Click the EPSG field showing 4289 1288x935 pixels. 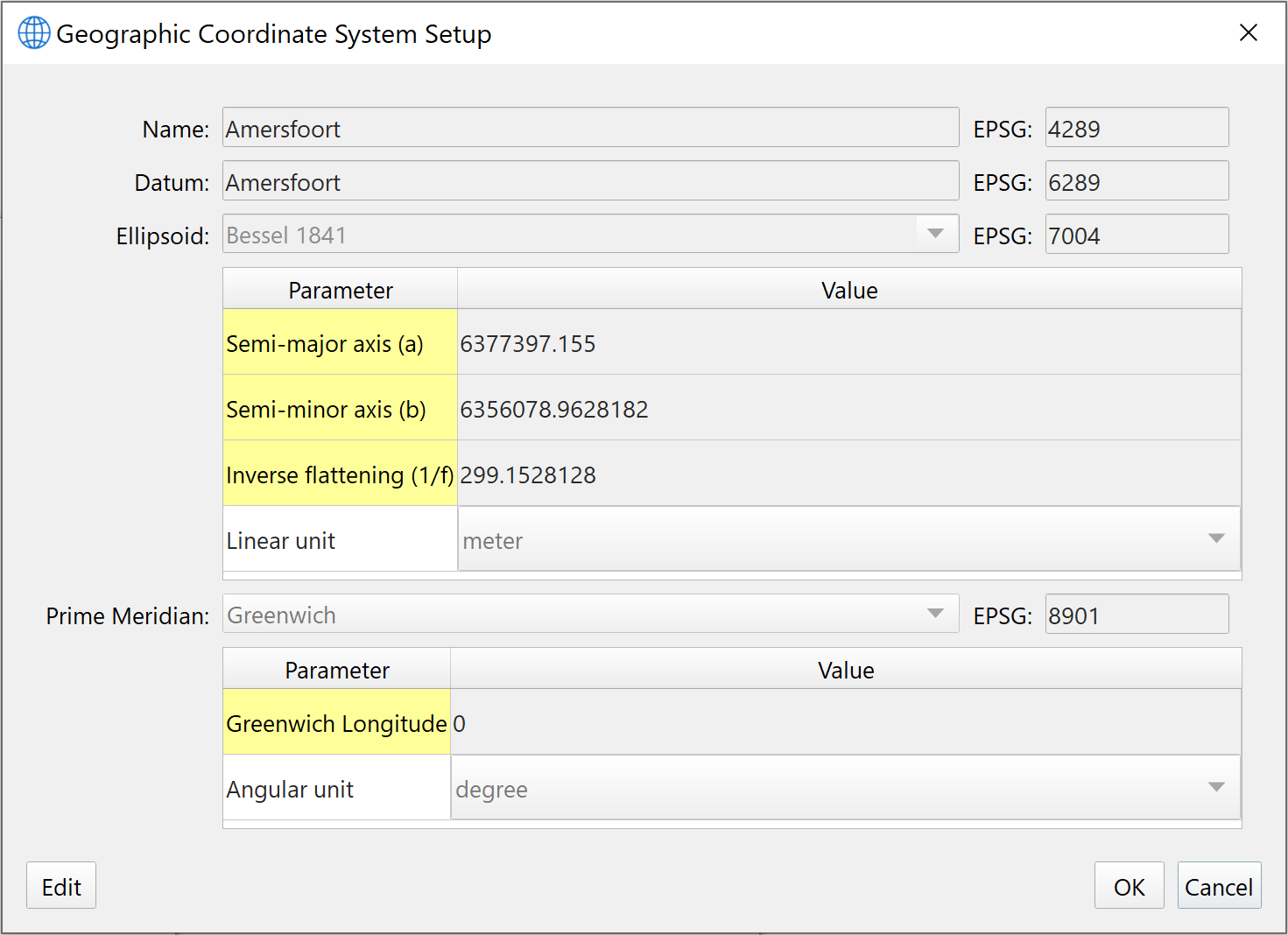point(1136,128)
